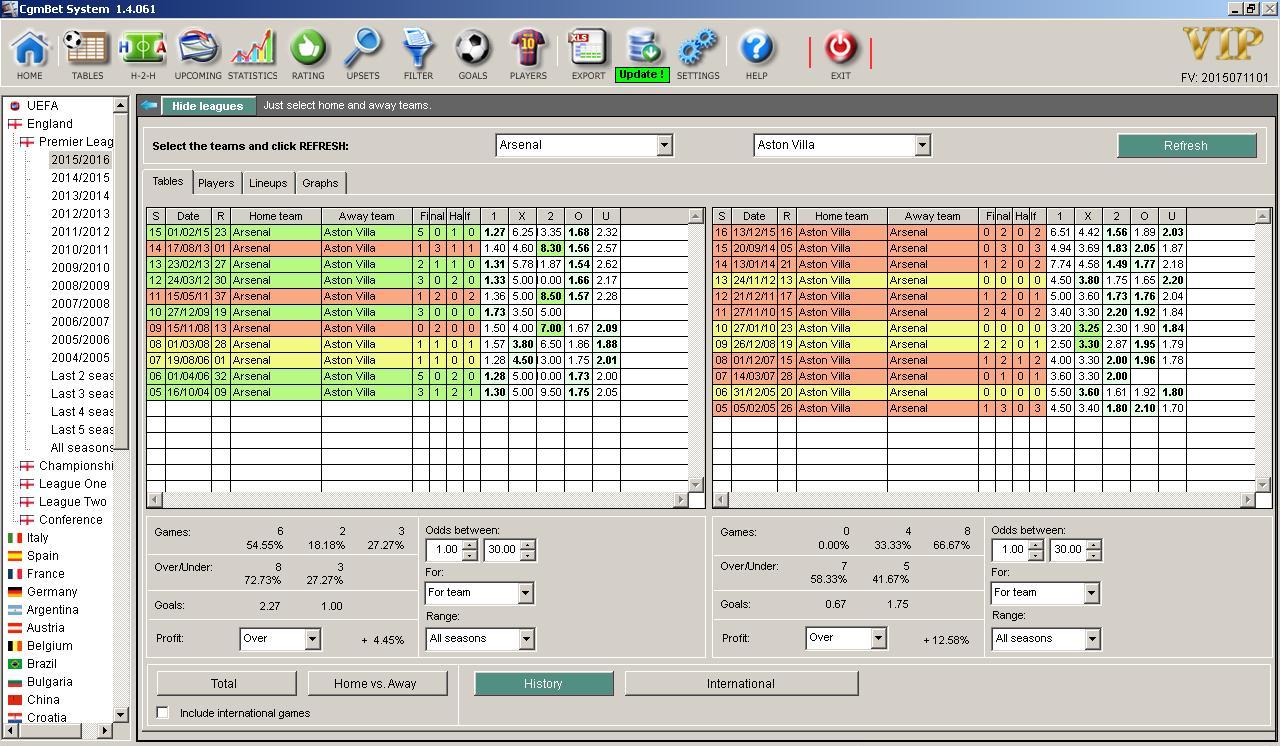Select the UEFA item in the league tree
Image resolution: width=1280 pixels, height=746 pixels.
[42, 105]
